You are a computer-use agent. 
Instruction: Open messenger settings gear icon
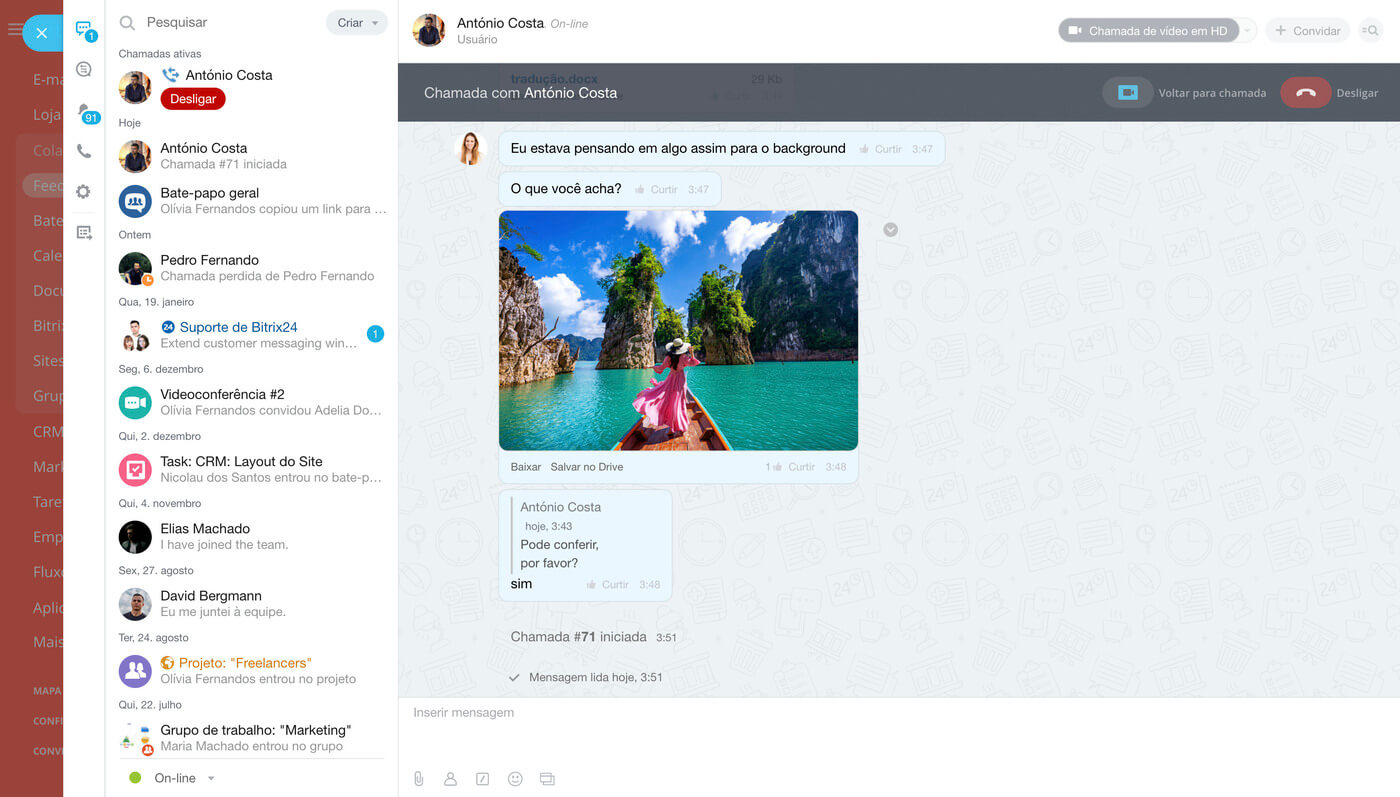(84, 192)
